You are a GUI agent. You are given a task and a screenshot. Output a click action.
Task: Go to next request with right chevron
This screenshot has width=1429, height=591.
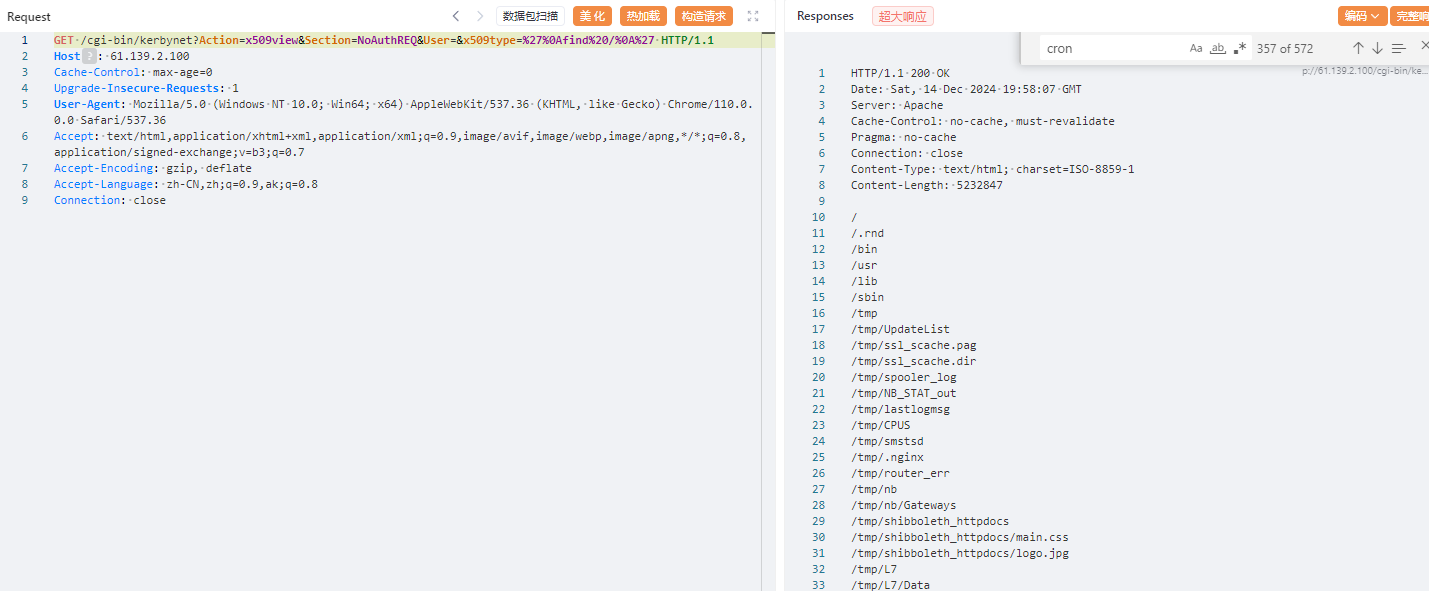coord(480,16)
